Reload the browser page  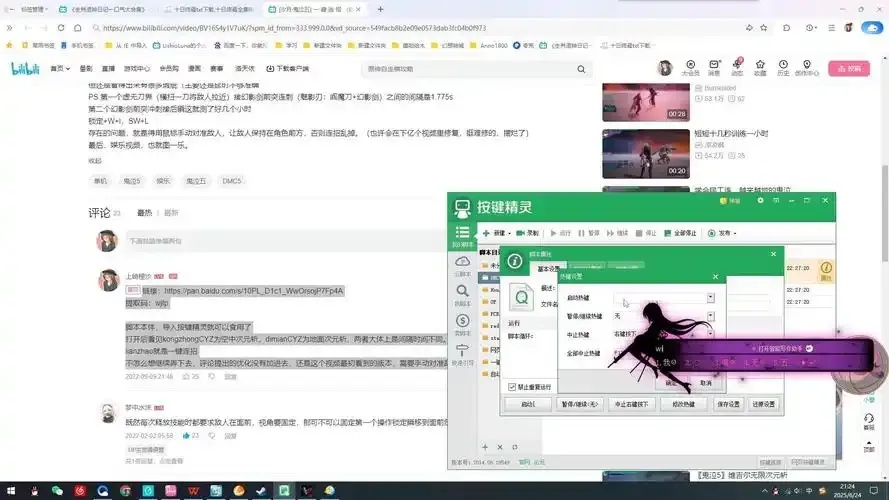tap(61, 28)
